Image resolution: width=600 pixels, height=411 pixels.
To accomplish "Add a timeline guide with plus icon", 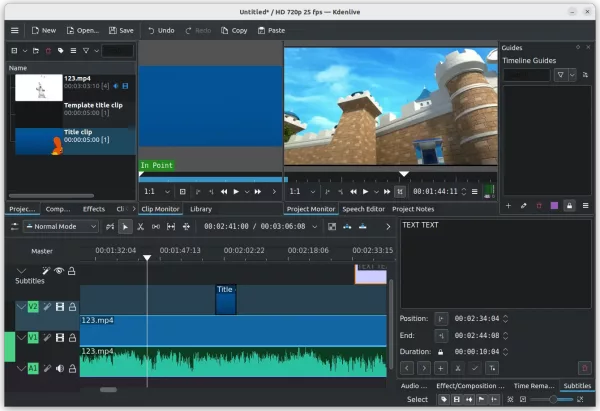I will click(x=508, y=206).
